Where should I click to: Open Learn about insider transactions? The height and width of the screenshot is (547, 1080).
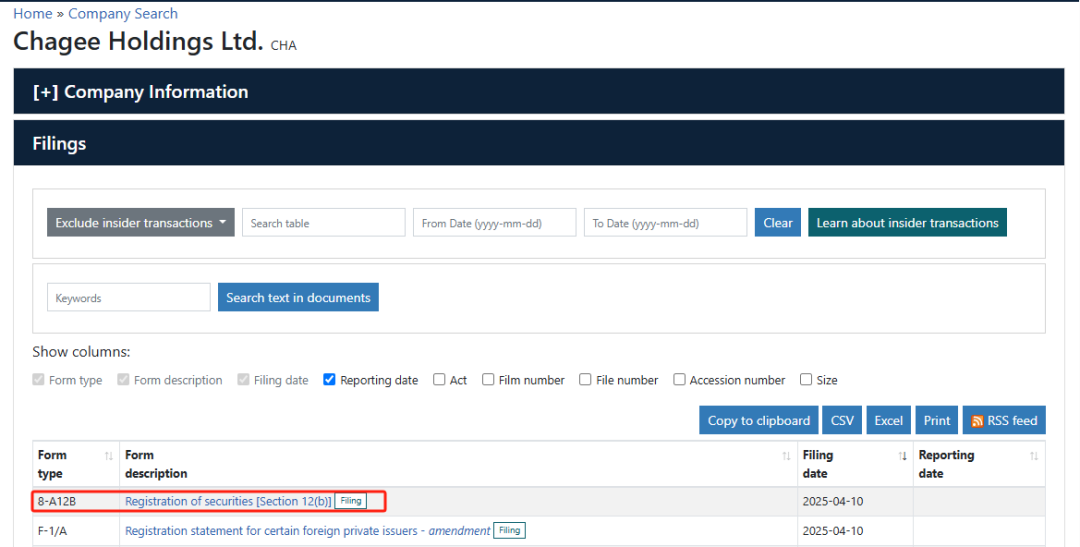pyautogui.click(x=907, y=223)
